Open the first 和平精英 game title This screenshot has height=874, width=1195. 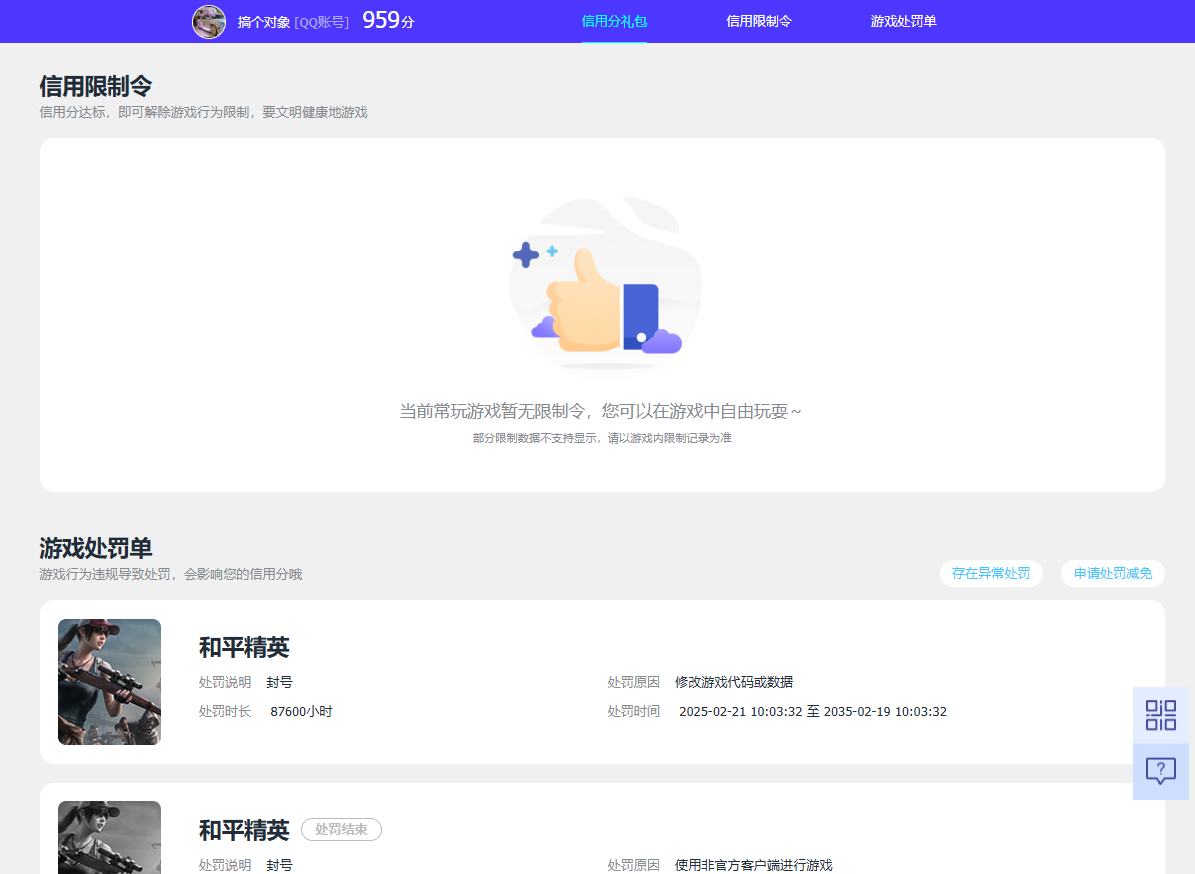[243, 647]
